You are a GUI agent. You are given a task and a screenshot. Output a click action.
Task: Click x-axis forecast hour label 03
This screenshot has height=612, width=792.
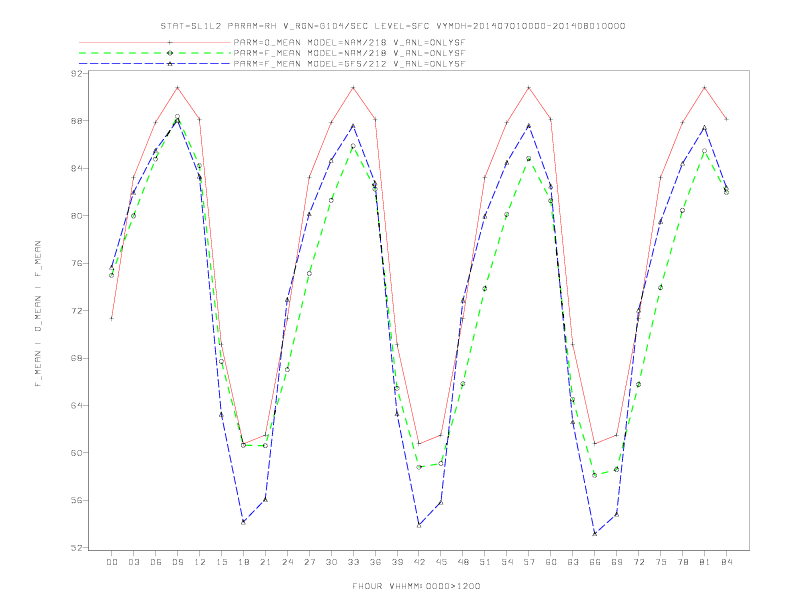(x=134, y=562)
